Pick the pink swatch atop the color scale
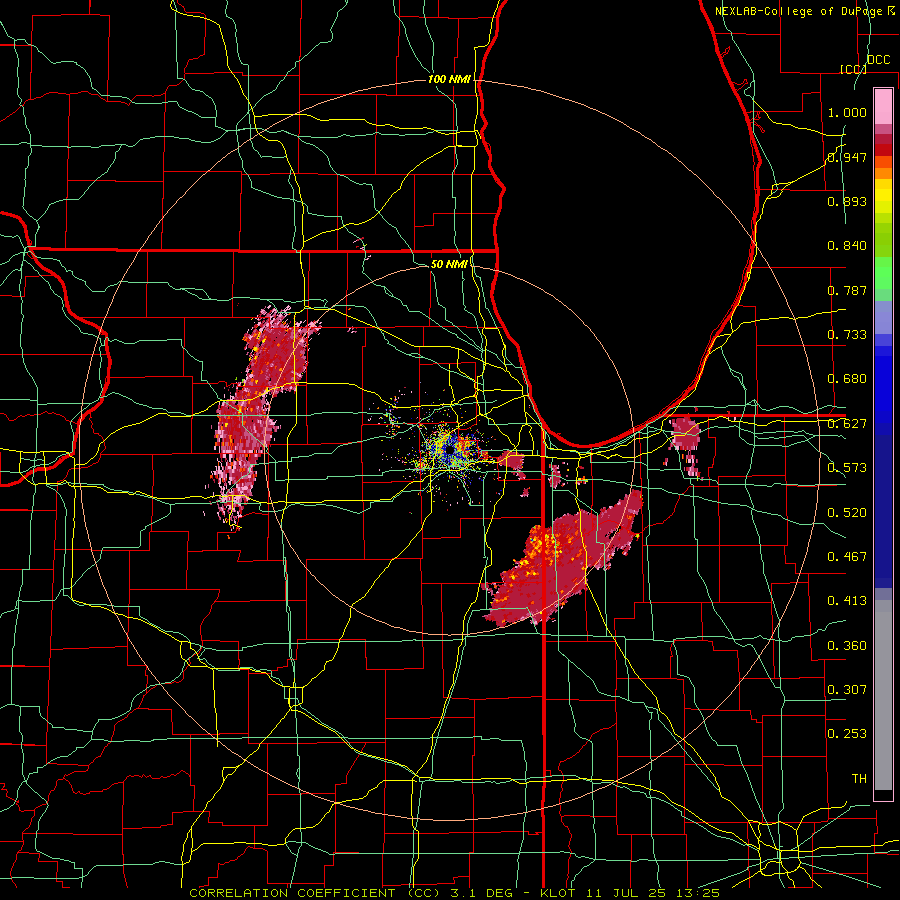Viewport: 900px width, 900px height. [883, 106]
